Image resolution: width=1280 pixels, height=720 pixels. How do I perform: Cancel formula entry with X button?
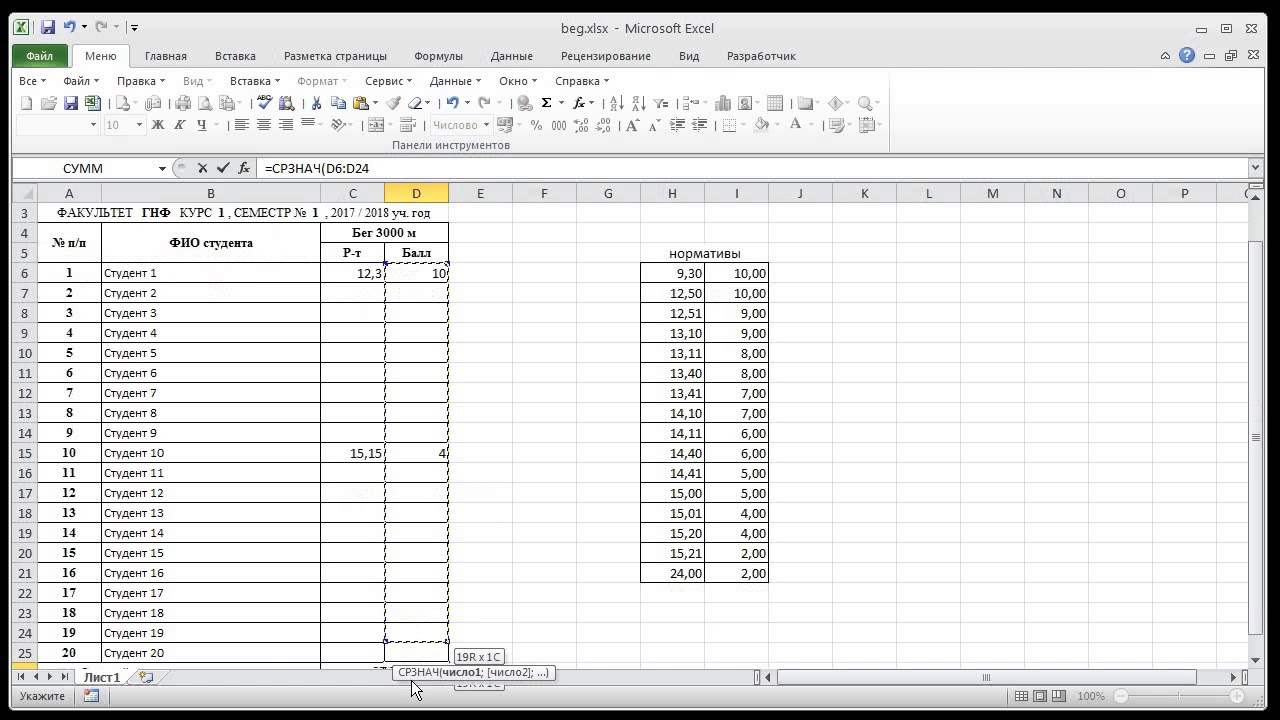(202, 168)
